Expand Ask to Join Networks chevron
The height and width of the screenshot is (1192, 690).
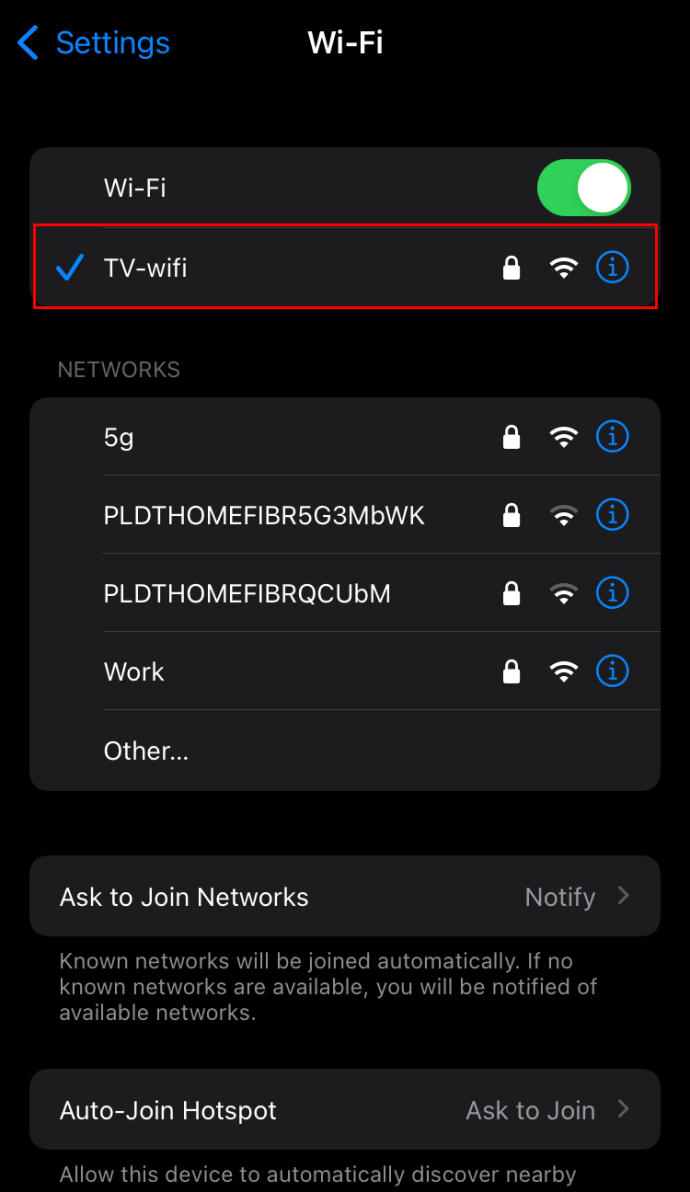point(623,896)
